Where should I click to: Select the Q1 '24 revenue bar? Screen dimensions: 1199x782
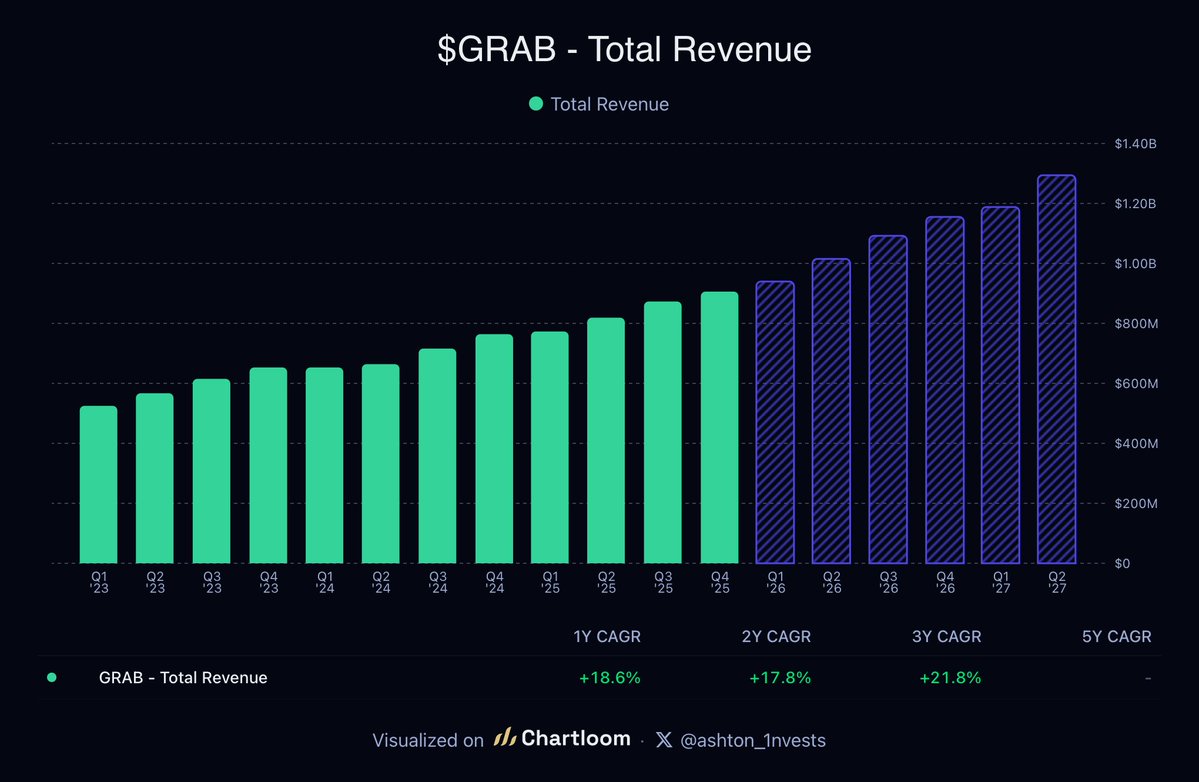324,466
